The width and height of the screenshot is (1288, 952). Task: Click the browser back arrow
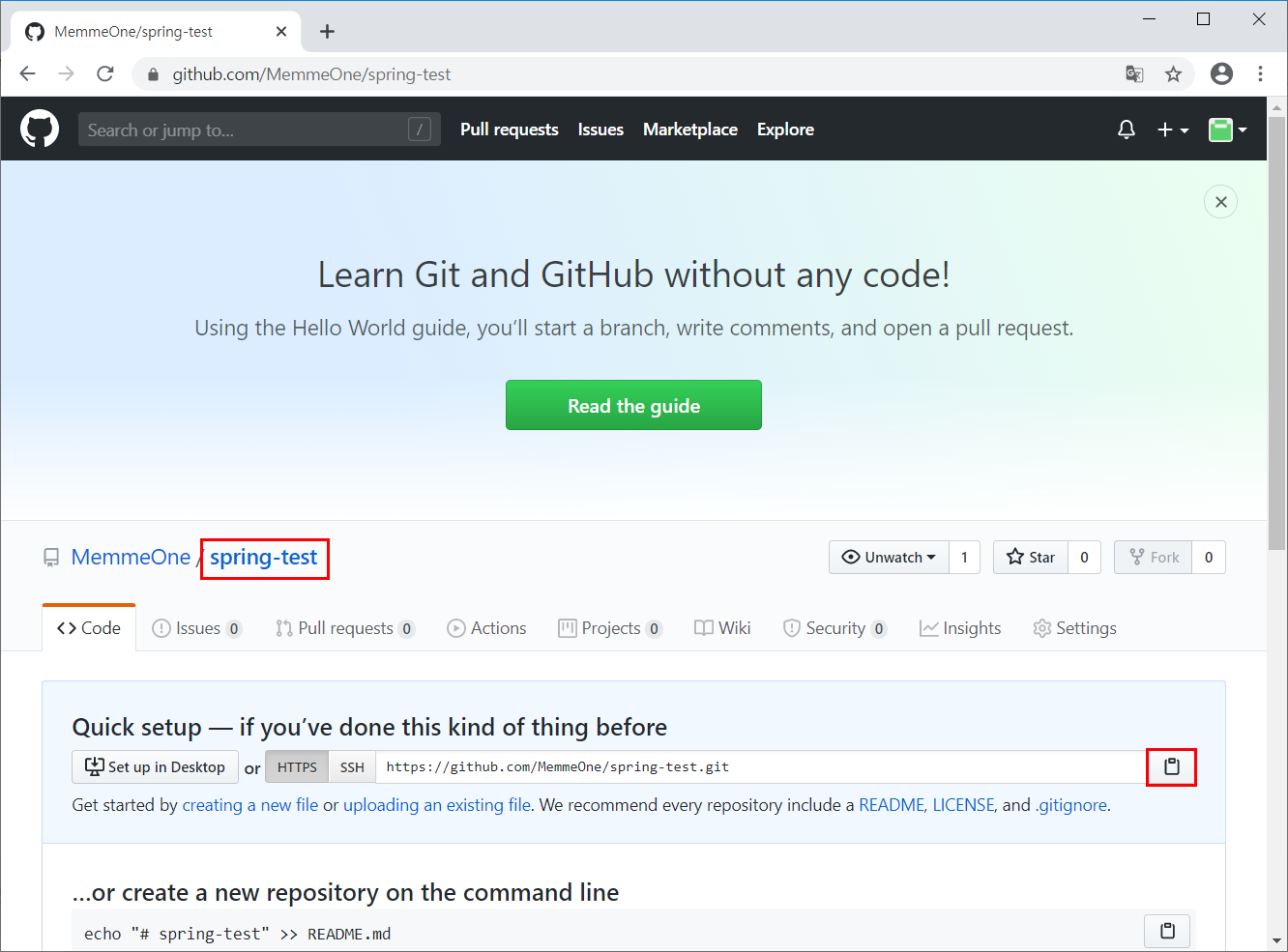pos(27,73)
